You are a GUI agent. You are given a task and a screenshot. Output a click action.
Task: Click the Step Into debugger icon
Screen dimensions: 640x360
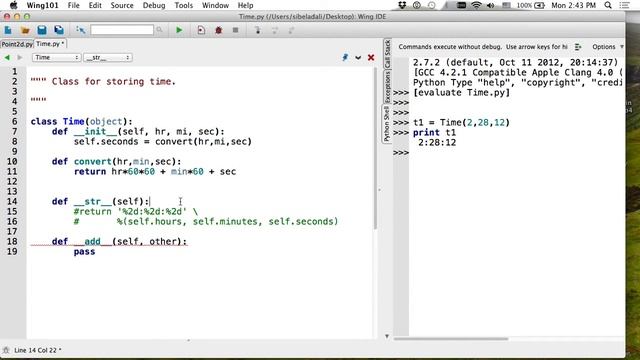pos(258,30)
